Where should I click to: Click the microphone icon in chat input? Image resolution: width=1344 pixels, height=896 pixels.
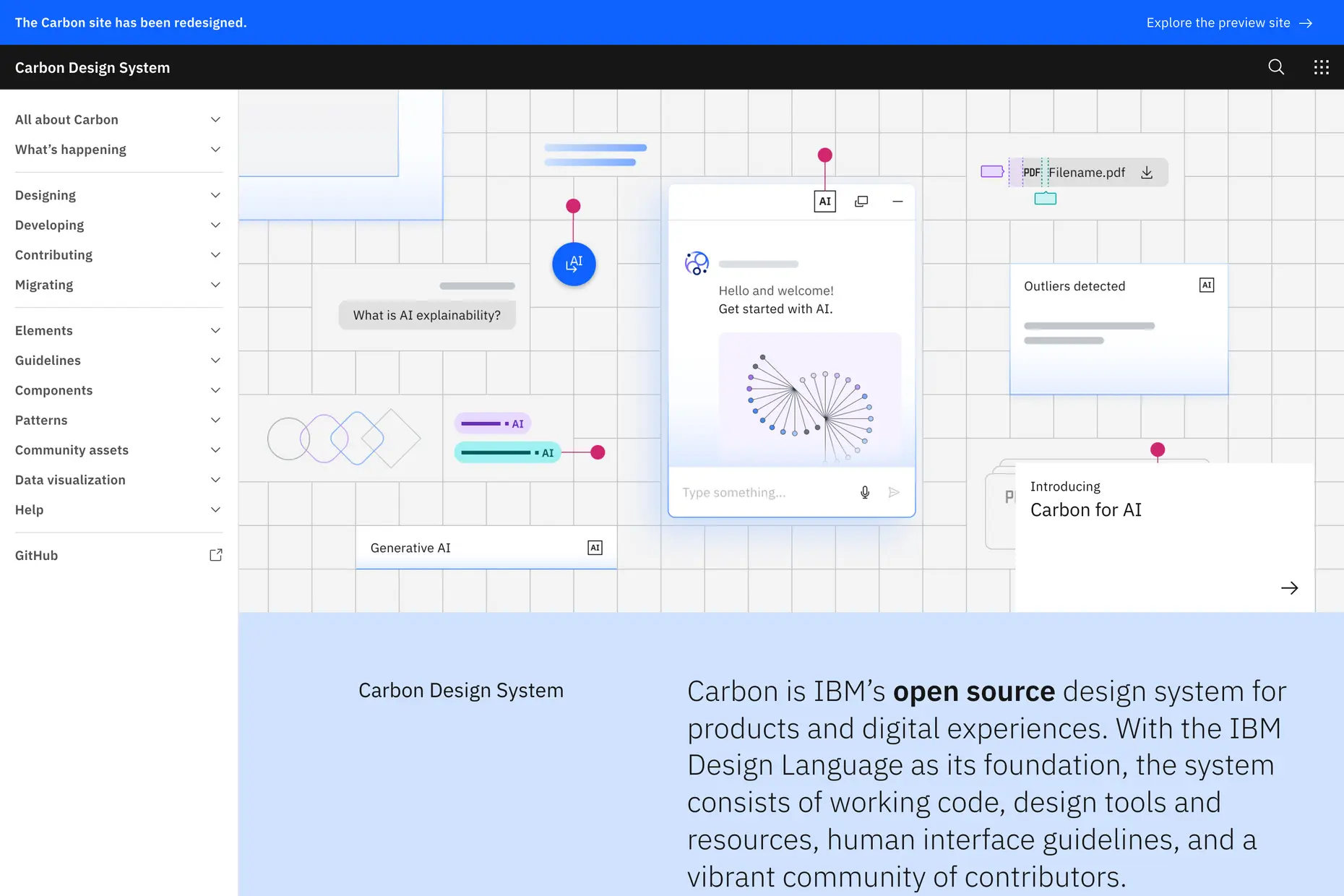(x=865, y=493)
